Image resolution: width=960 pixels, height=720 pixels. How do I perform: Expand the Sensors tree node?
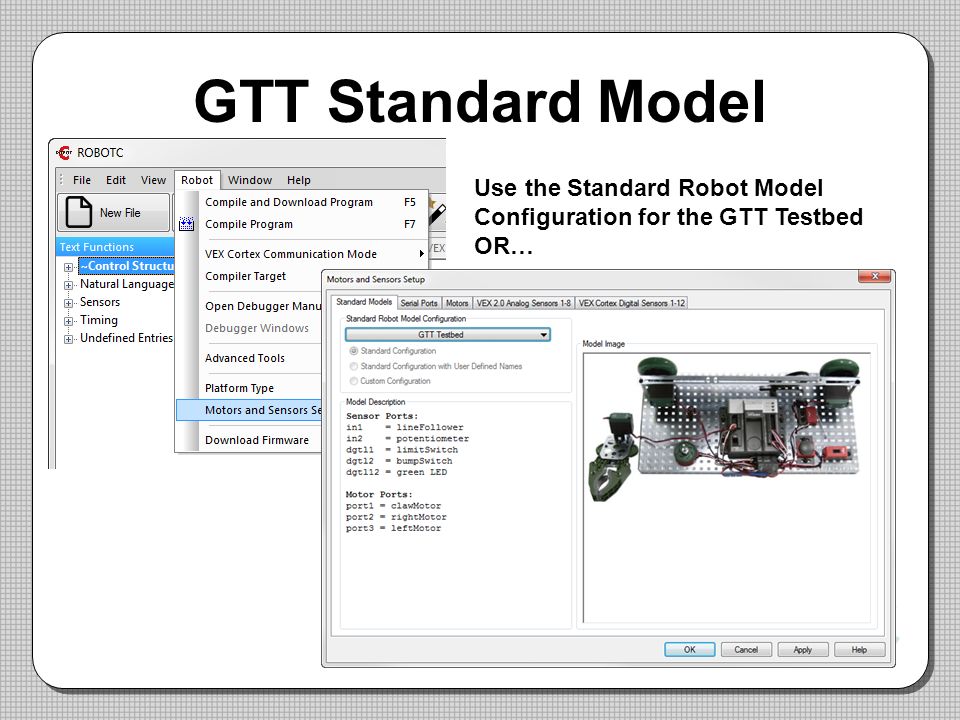click(69, 303)
